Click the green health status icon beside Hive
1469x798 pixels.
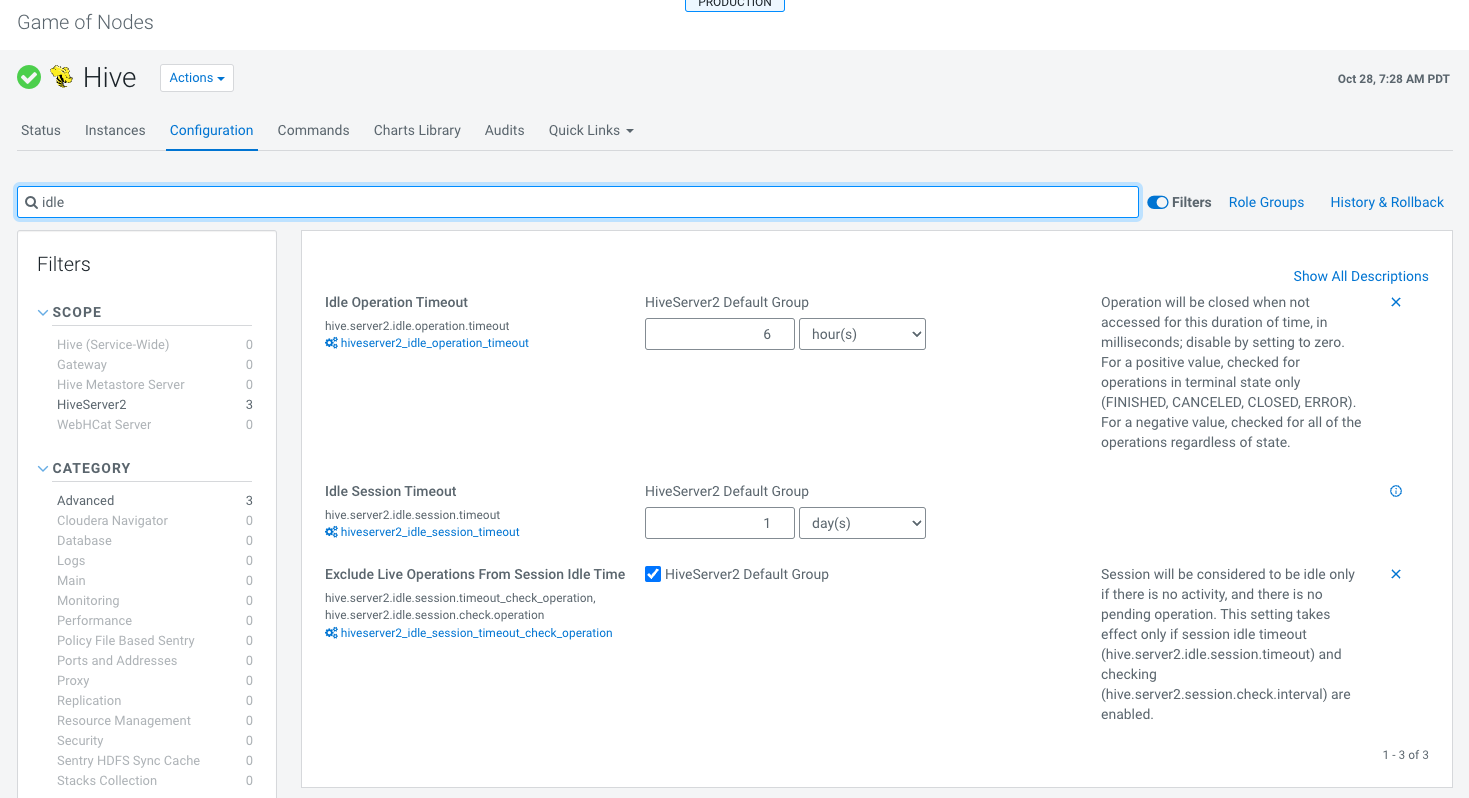[x=28, y=77]
